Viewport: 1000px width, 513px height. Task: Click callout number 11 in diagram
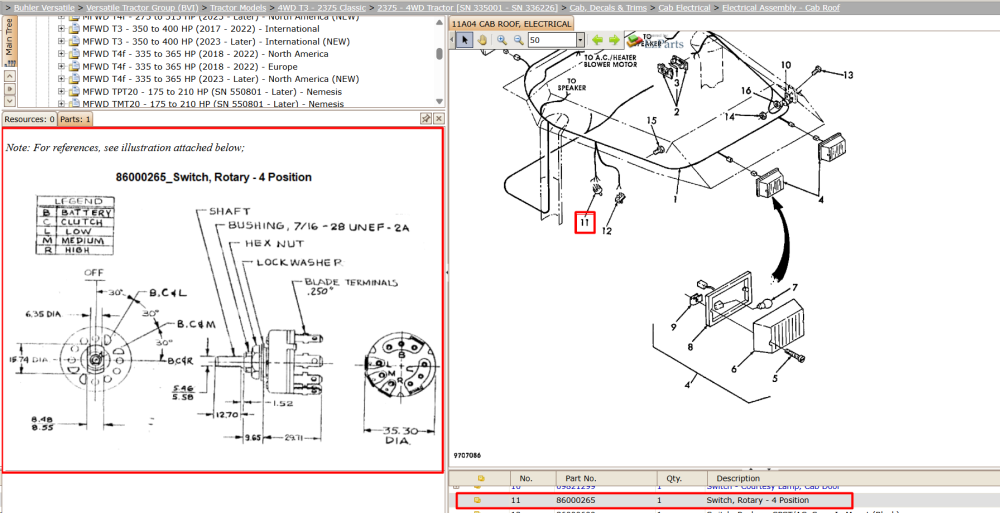tap(585, 222)
